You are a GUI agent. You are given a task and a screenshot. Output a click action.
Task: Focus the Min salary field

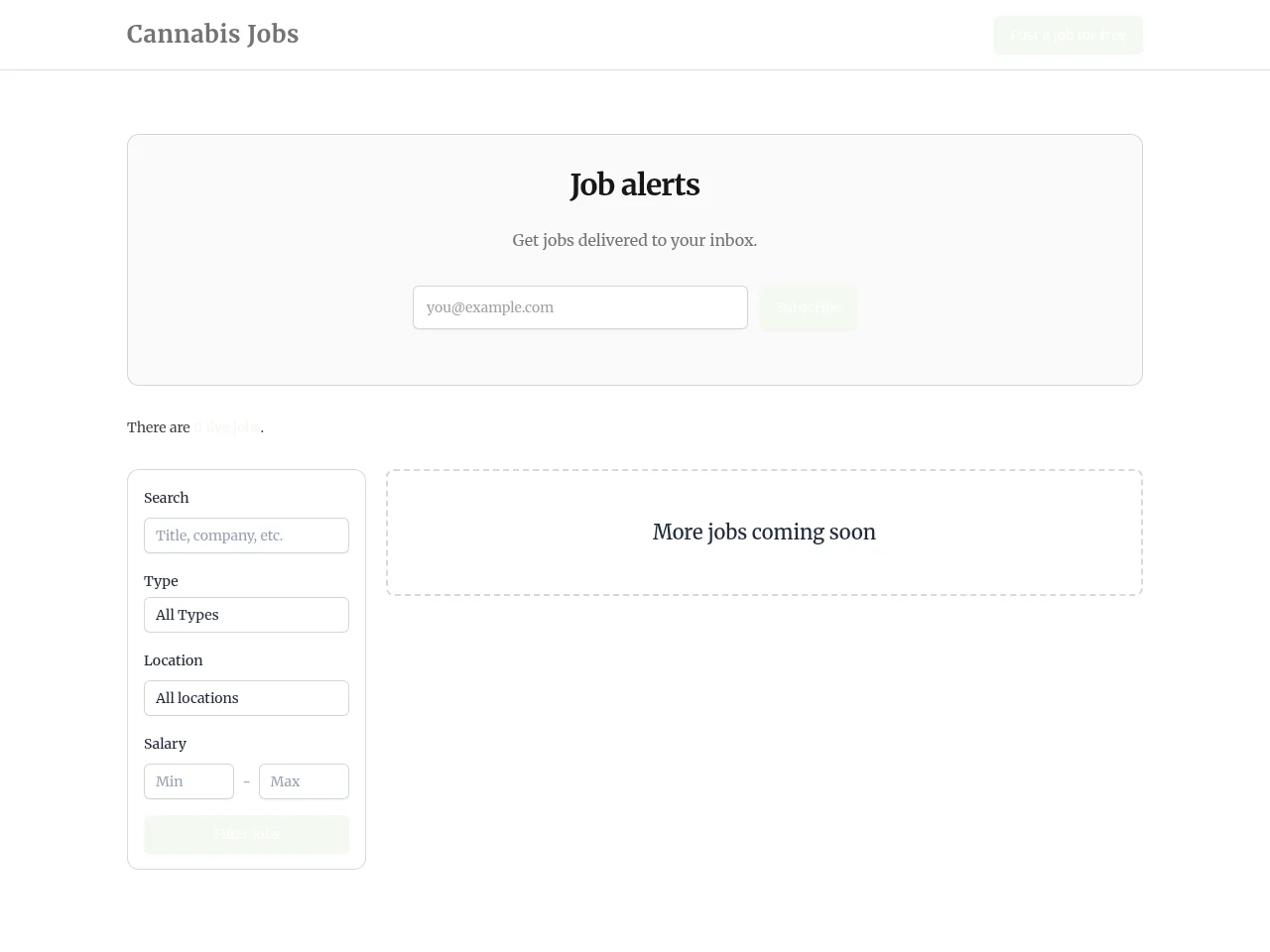pos(189,781)
